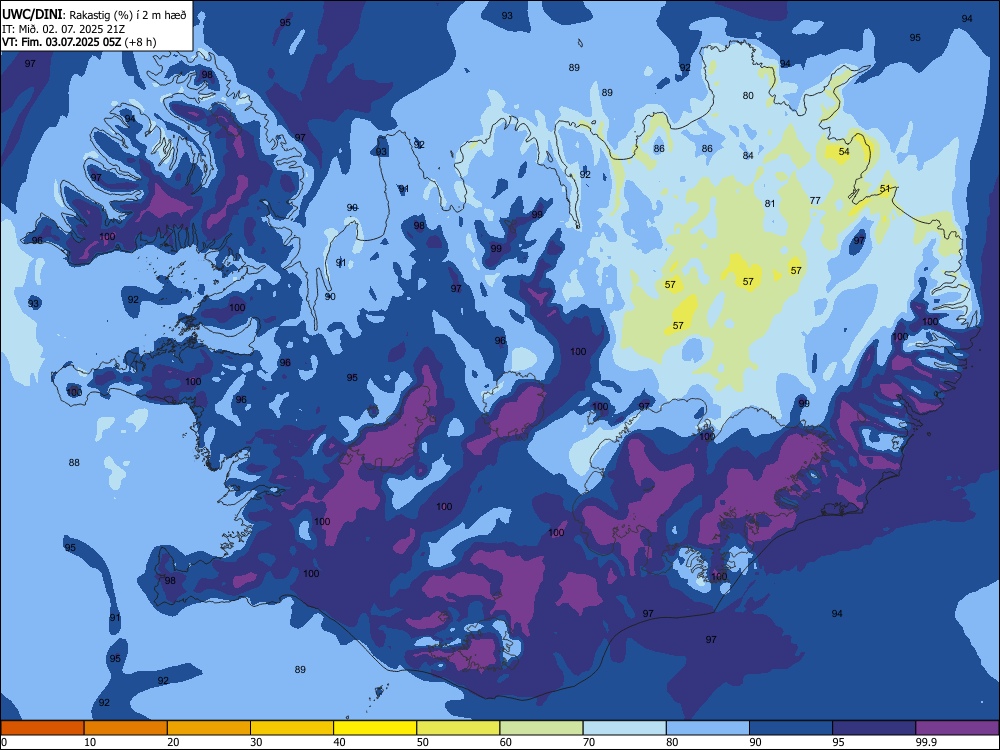Click the '54' humidity value on the map
The height and width of the screenshot is (750, 1000).
coord(844,152)
